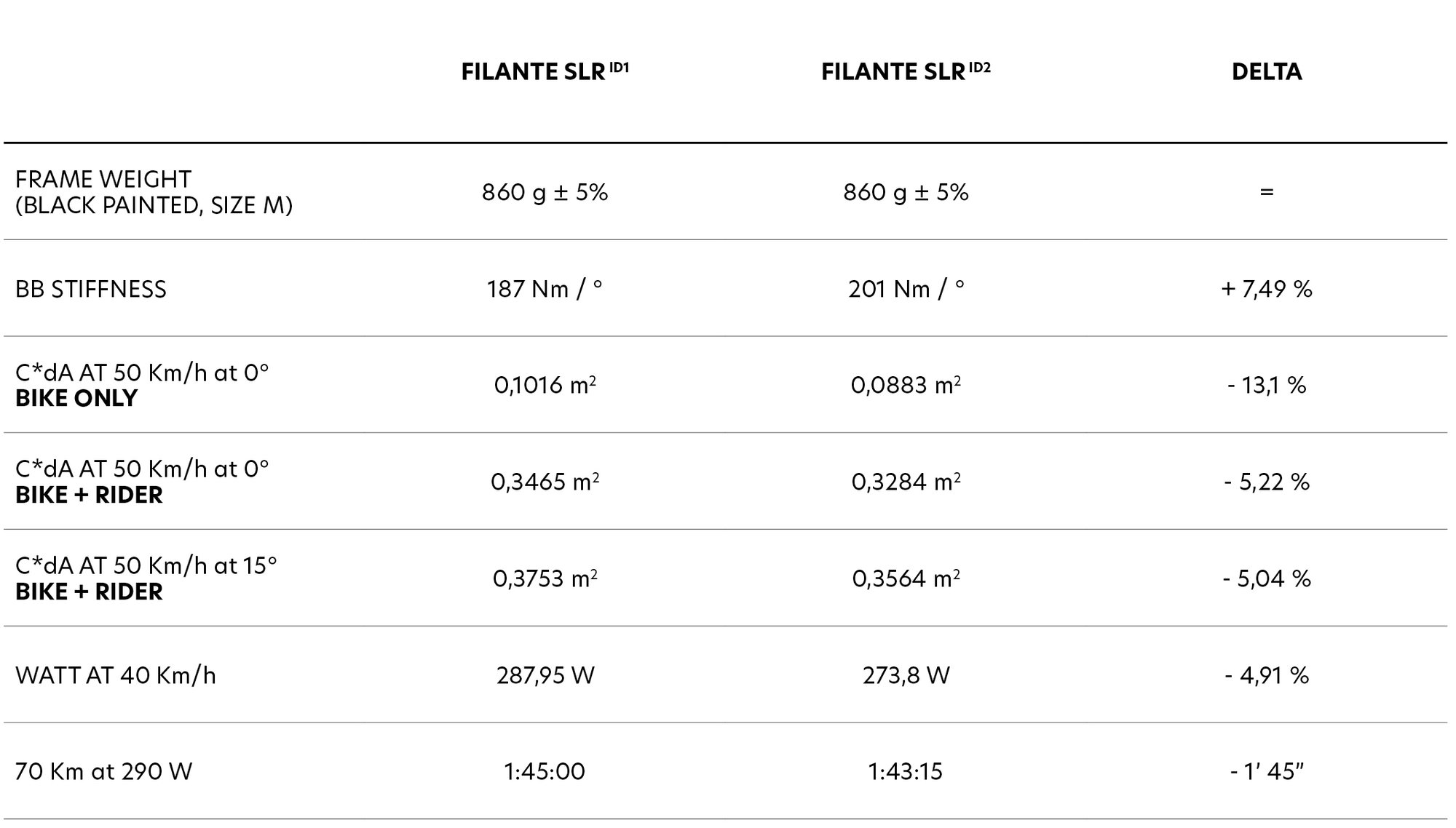Select the WATT AT 40 Km/h row label

click(116, 675)
